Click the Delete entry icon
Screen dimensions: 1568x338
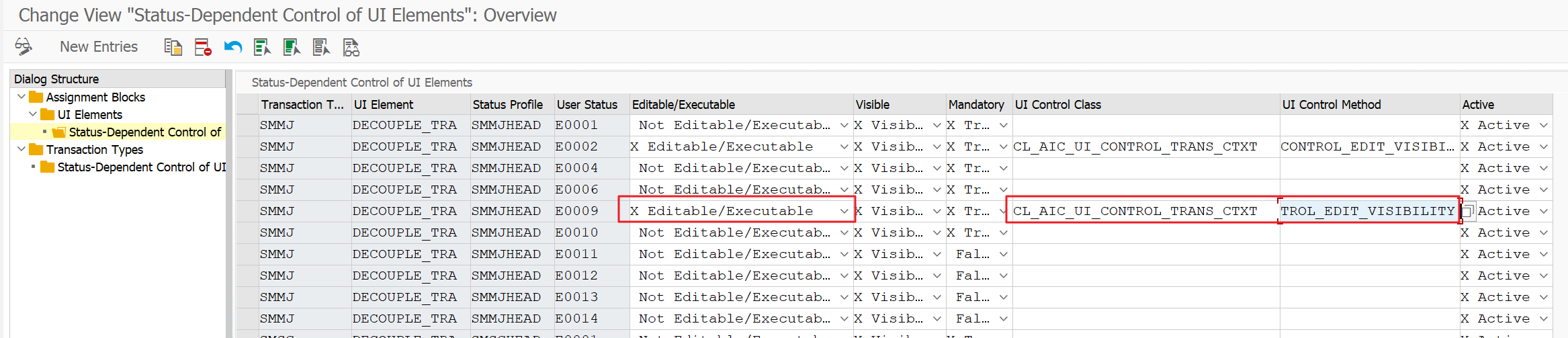tap(203, 47)
